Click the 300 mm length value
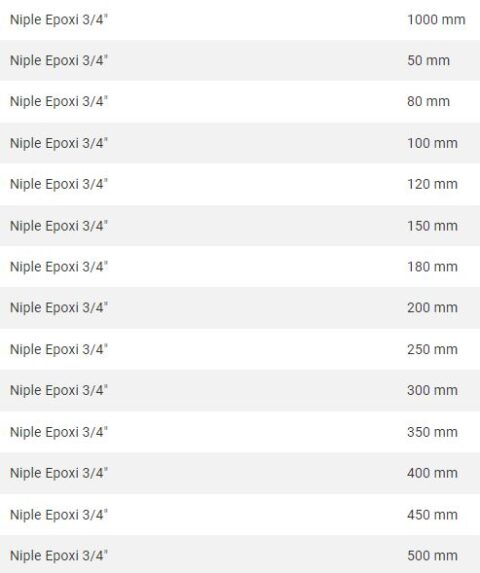This screenshot has height=573, width=480. [432, 390]
